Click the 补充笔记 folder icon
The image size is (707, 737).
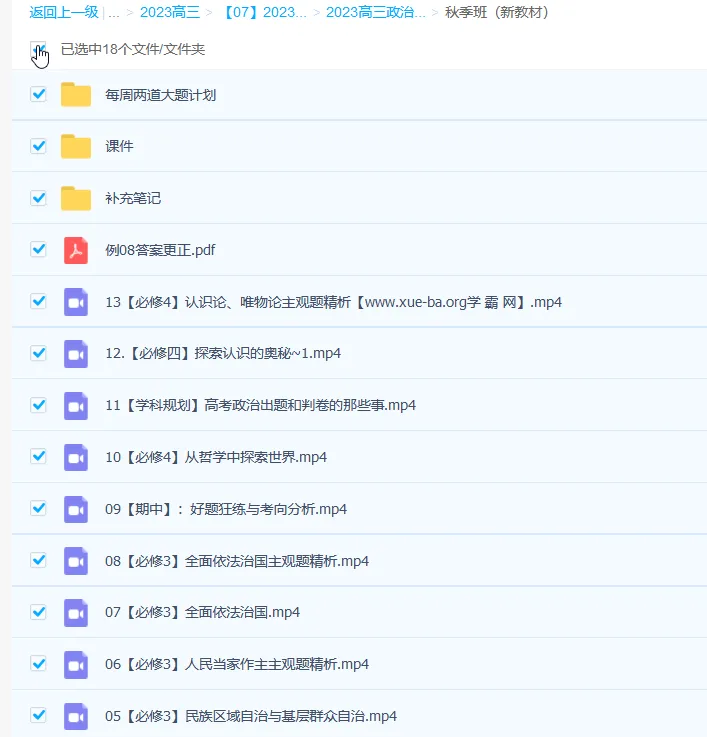pyautogui.click(x=76, y=198)
